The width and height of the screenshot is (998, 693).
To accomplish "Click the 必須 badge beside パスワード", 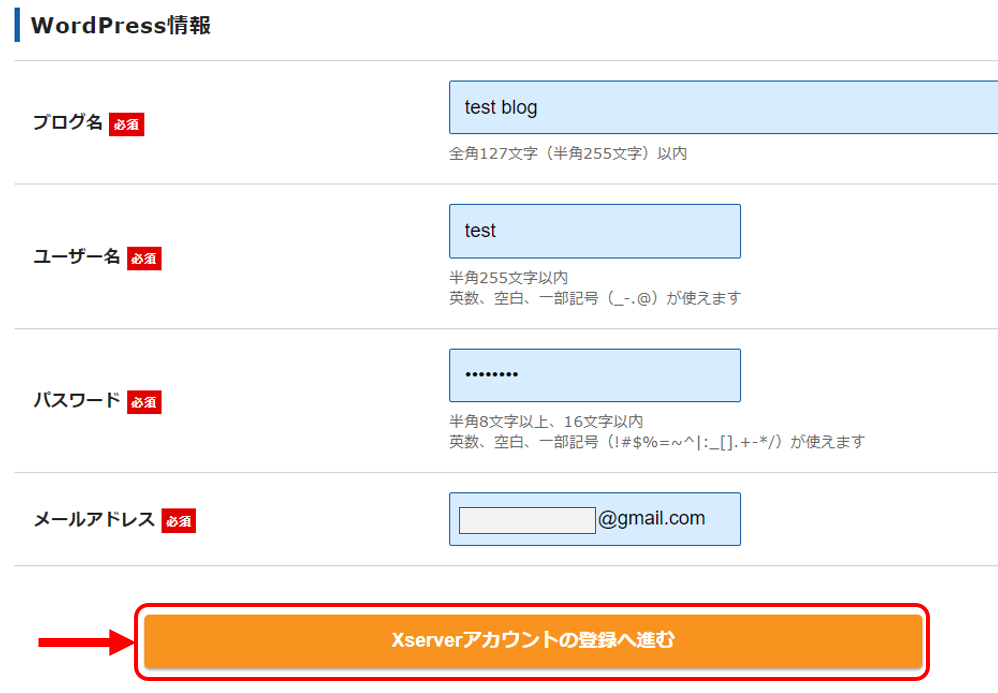I will click(144, 402).
